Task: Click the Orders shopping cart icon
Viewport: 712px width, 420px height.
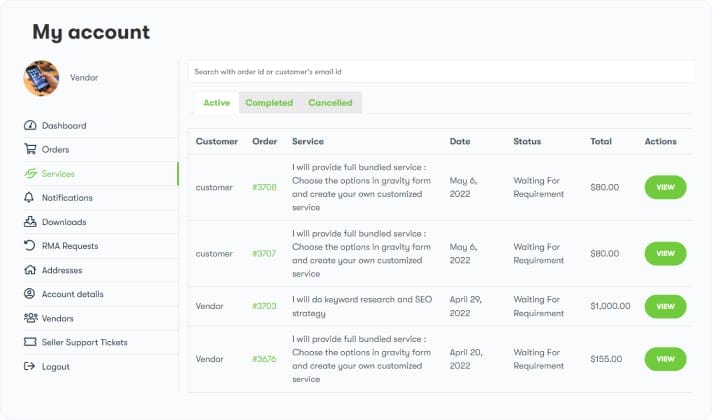Action: click(x=30, y=150)
